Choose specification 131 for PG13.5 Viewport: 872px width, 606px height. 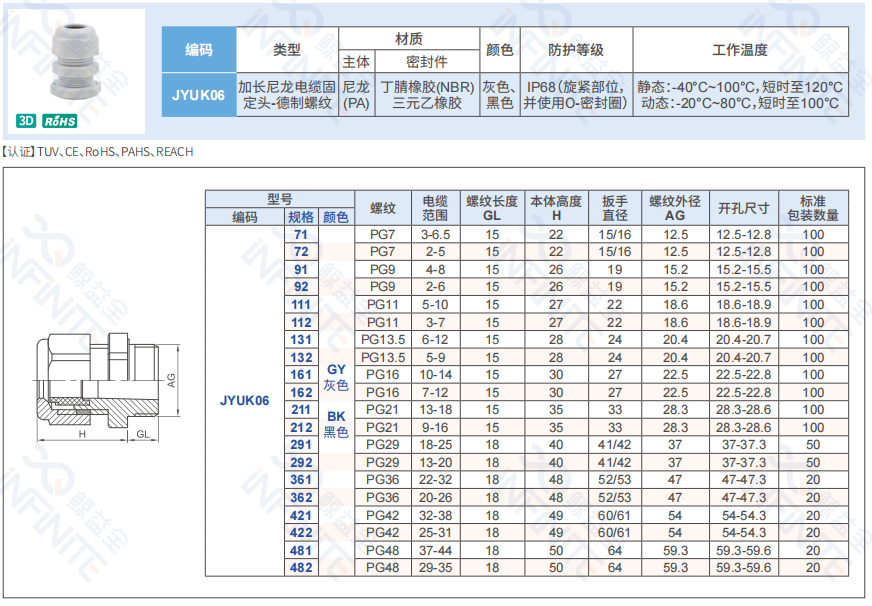click(x=301, y=340)
